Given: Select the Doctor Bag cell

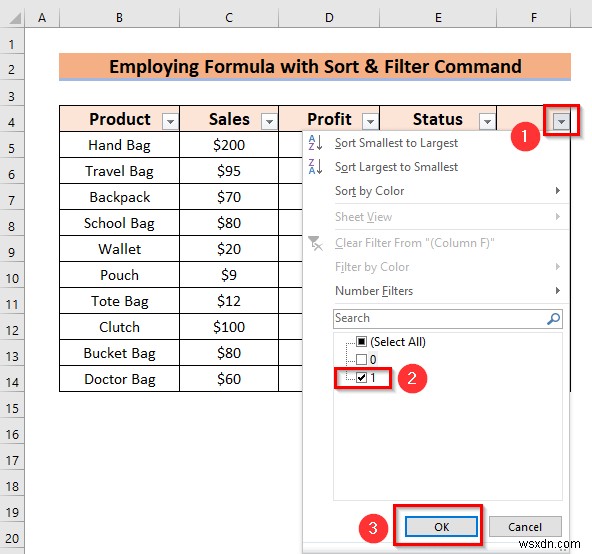Looking at the screenshot, I should 119,379.
